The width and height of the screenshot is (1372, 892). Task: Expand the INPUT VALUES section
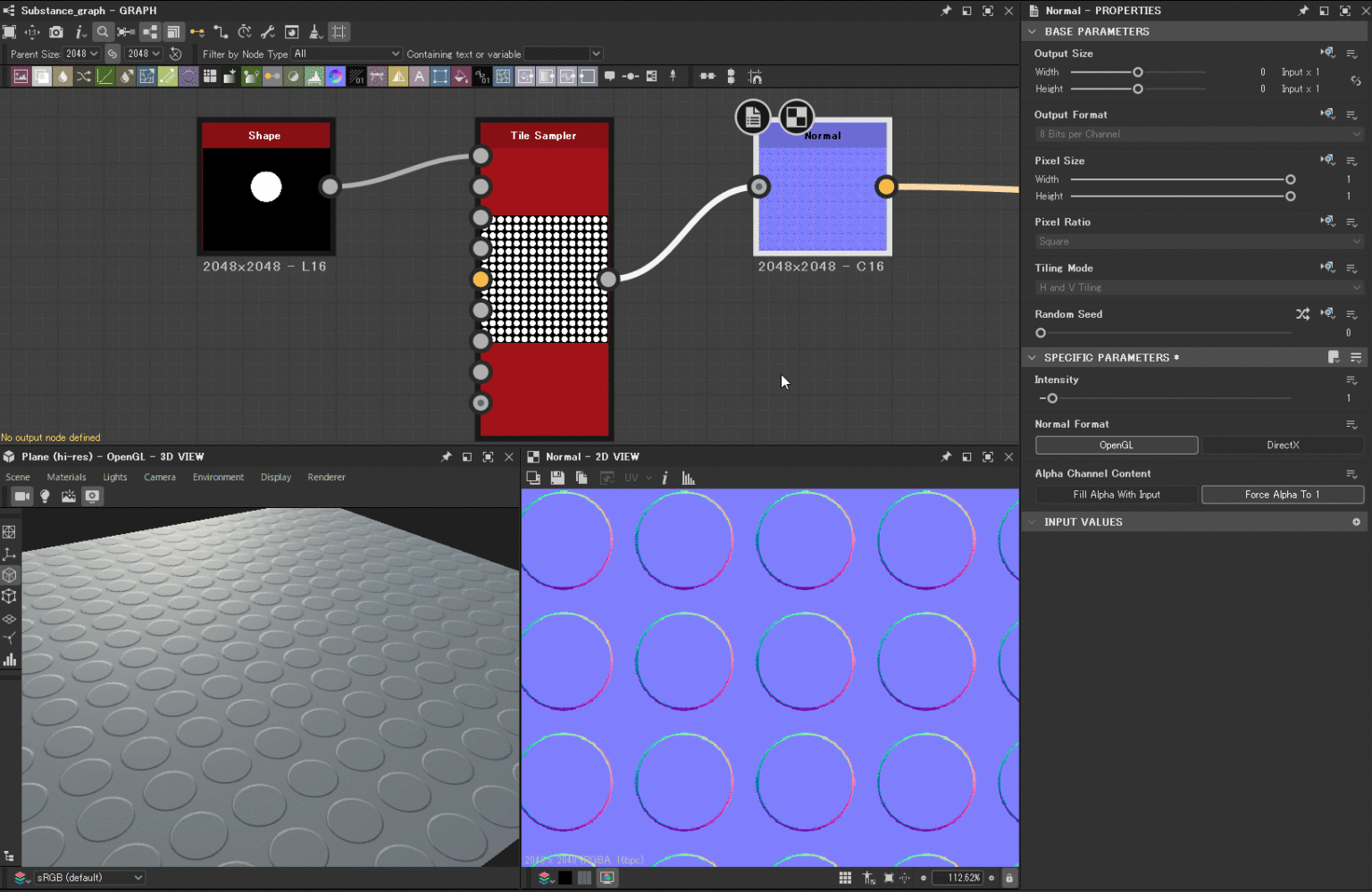point(1033,521)
